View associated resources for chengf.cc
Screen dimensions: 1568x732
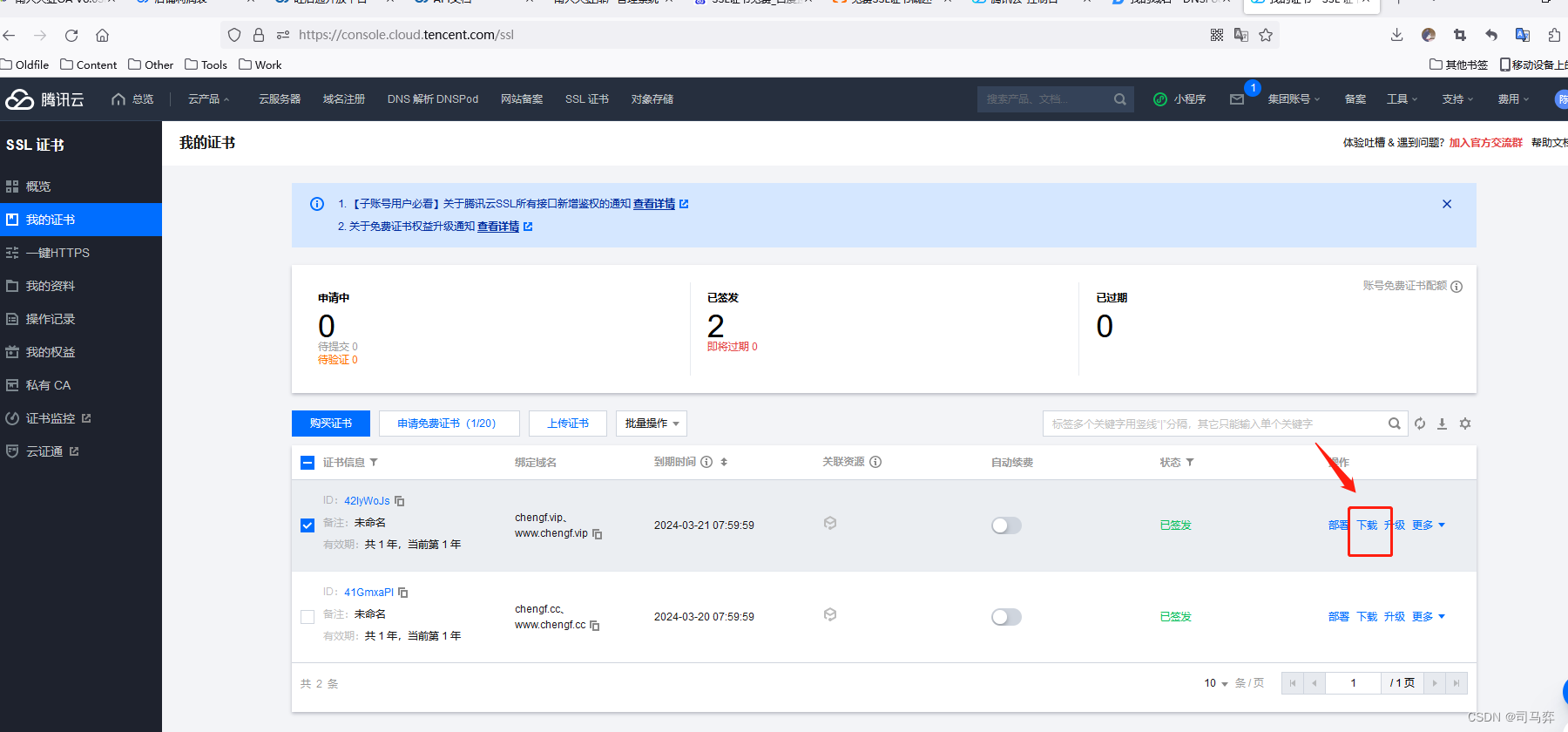tap(830, 614)
